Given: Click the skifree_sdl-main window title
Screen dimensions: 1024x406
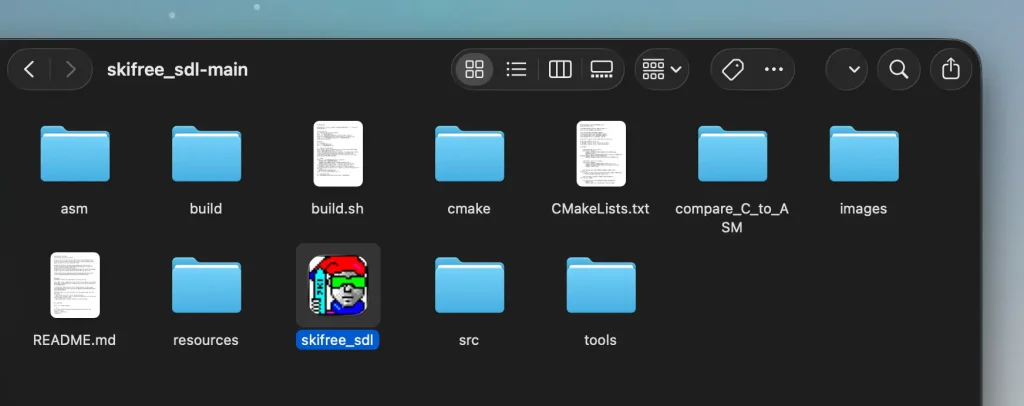Looking at the screenshot, I should (177, 69).
